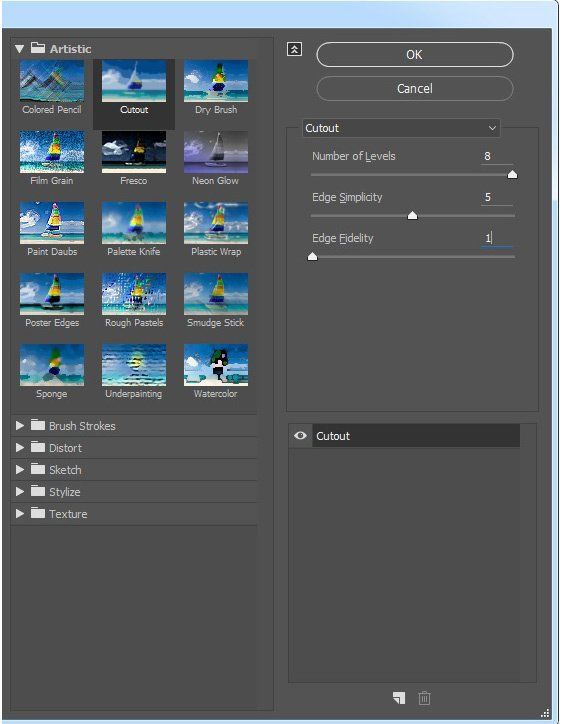Image resolution: width=562 pixels, height=724 pixels.
Task: Expand the Texture filter folder
Action: point(19,513)
